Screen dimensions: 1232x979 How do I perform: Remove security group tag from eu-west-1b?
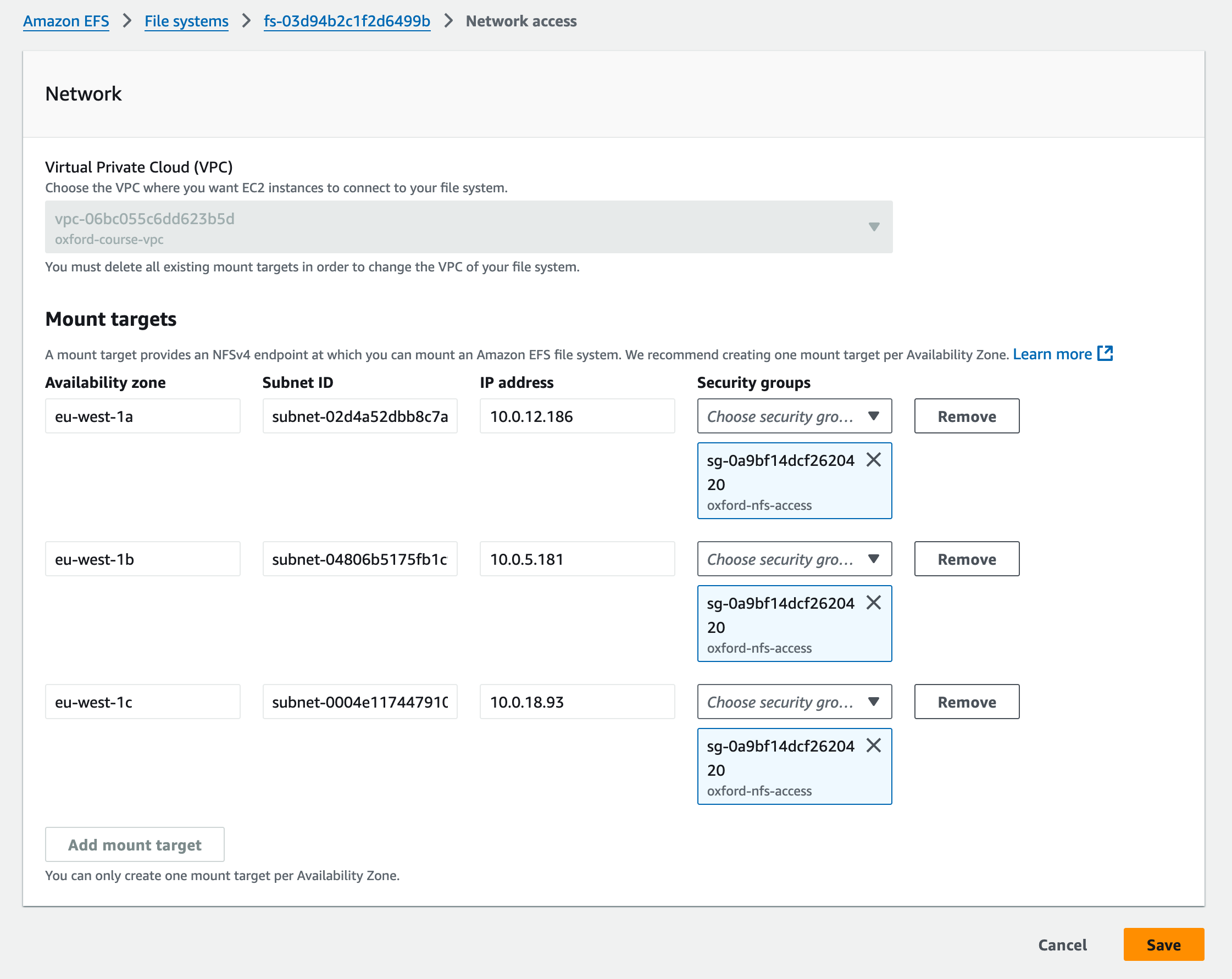(873, 603)
